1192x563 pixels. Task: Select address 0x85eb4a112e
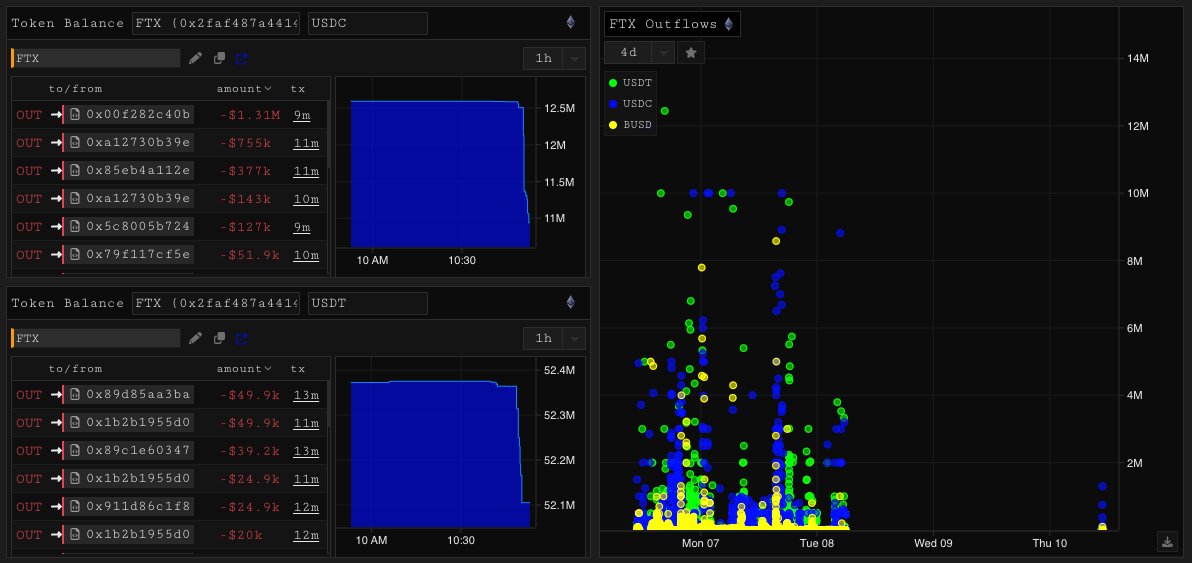click(138, 171)
